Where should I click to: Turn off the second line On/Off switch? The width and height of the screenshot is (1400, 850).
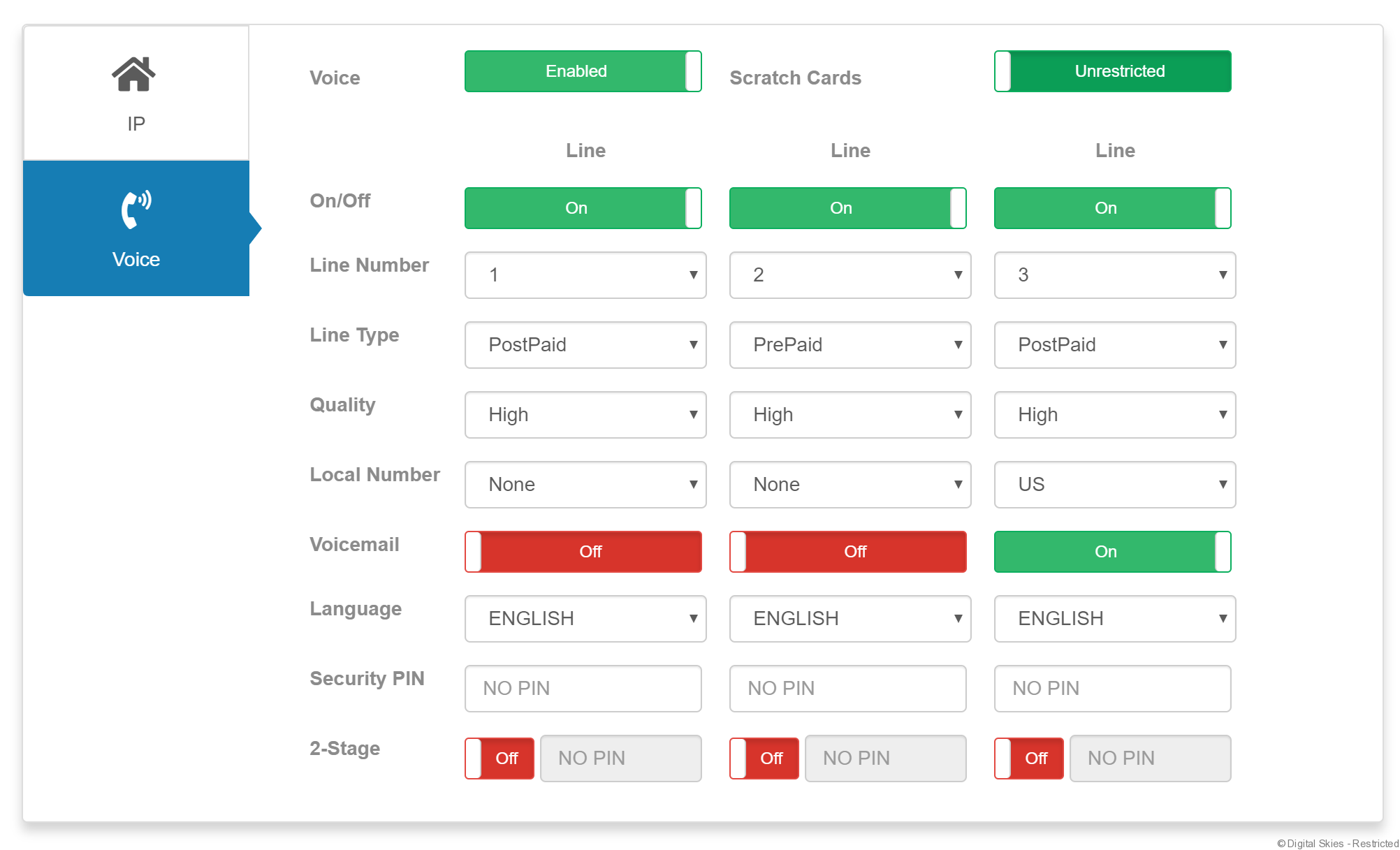(847, 208)
